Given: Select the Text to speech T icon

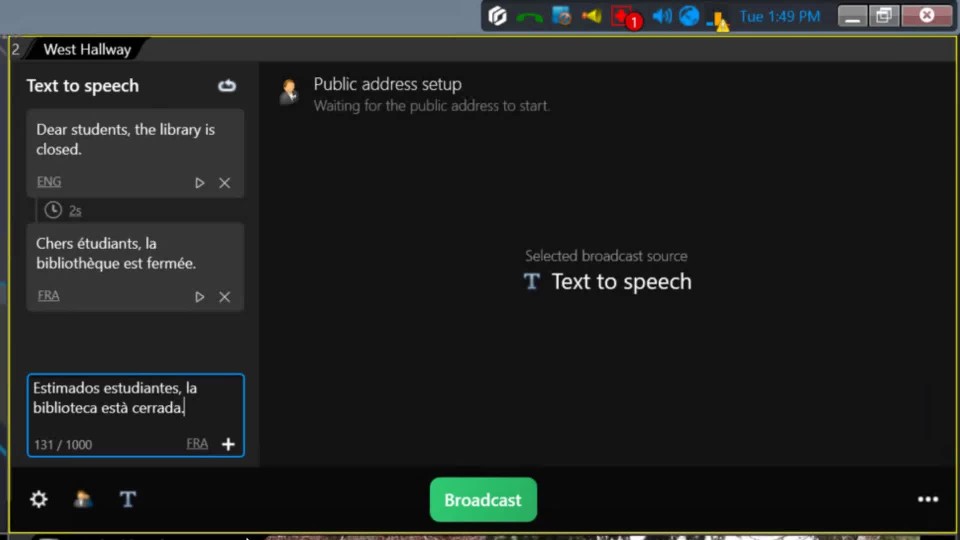Looking at the screenshot, I should pos(128,499).
